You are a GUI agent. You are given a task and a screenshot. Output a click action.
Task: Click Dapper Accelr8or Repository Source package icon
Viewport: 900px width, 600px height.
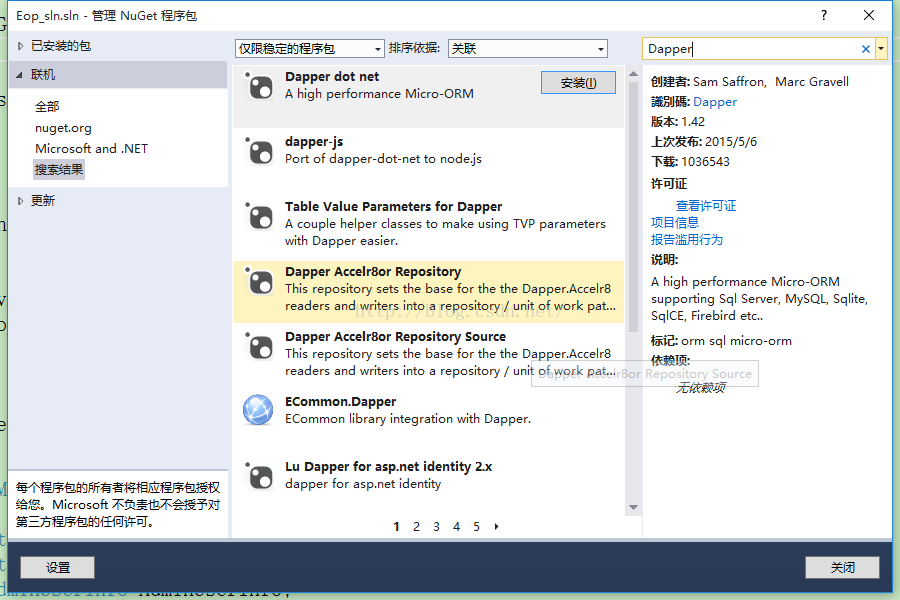[259, 346]
